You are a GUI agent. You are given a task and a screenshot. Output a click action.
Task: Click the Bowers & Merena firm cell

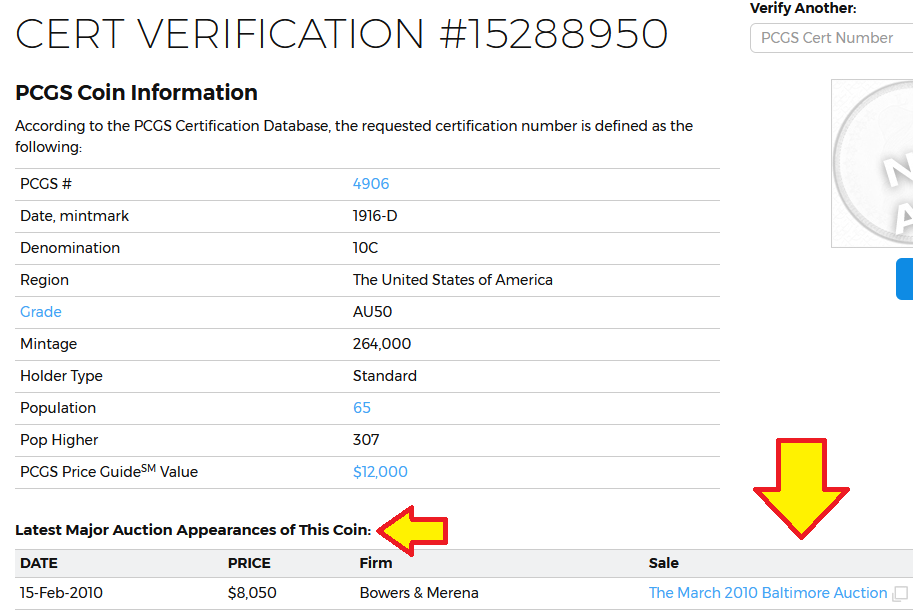(x=419, y=593)
